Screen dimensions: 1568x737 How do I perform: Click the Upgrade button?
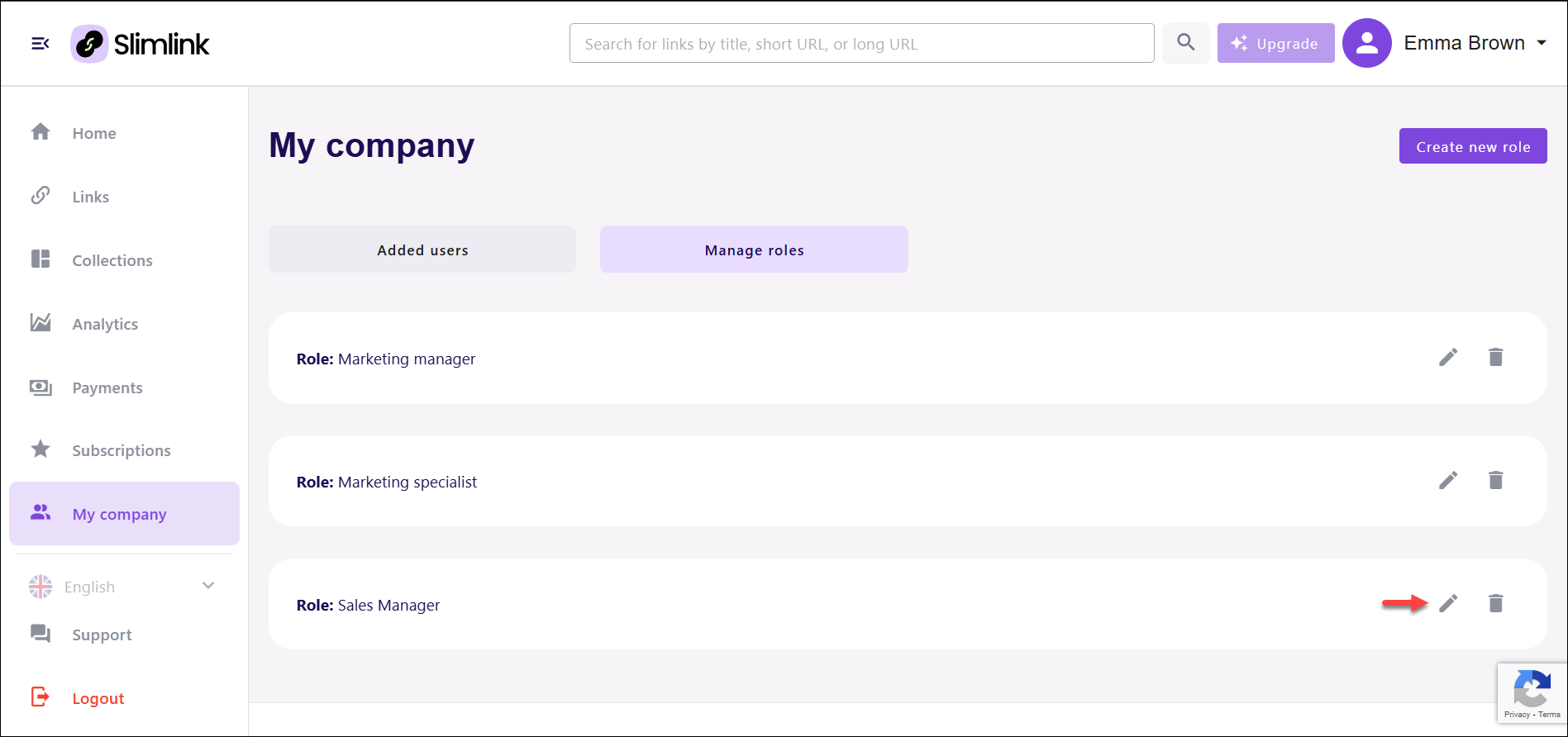(x=1275, y=43)
